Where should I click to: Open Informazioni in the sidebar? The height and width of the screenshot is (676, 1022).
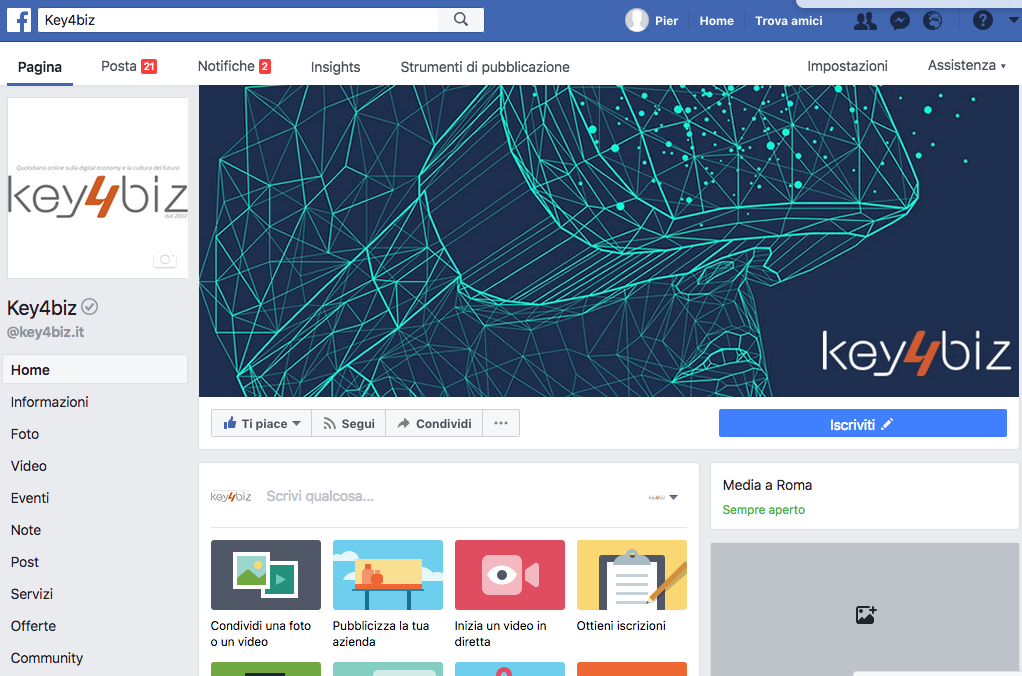pyautogui.click(x=50, y=402)
